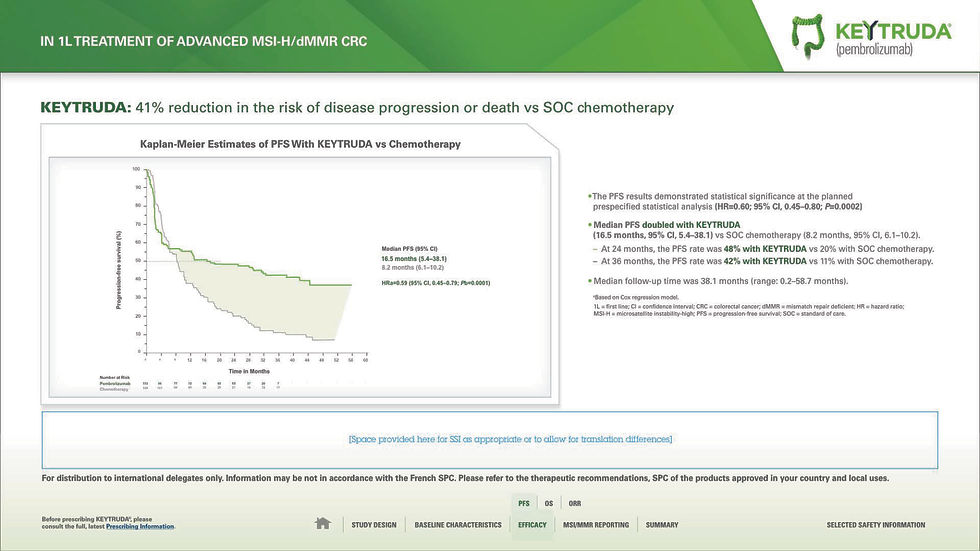The width and height of the screenshot is (980, 551).
Task: Click the Keytruda colon logo icon
Action: 808,36
